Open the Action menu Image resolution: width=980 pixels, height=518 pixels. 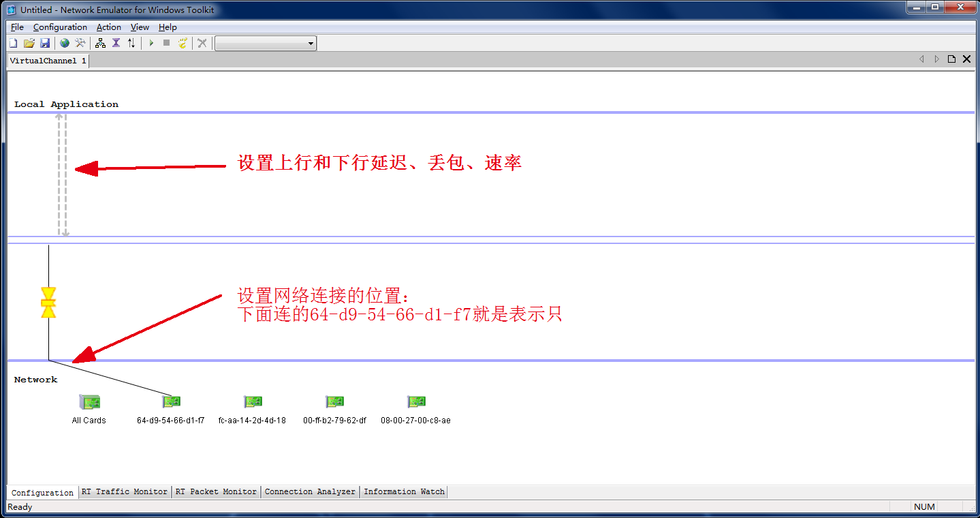pos(109,27)
